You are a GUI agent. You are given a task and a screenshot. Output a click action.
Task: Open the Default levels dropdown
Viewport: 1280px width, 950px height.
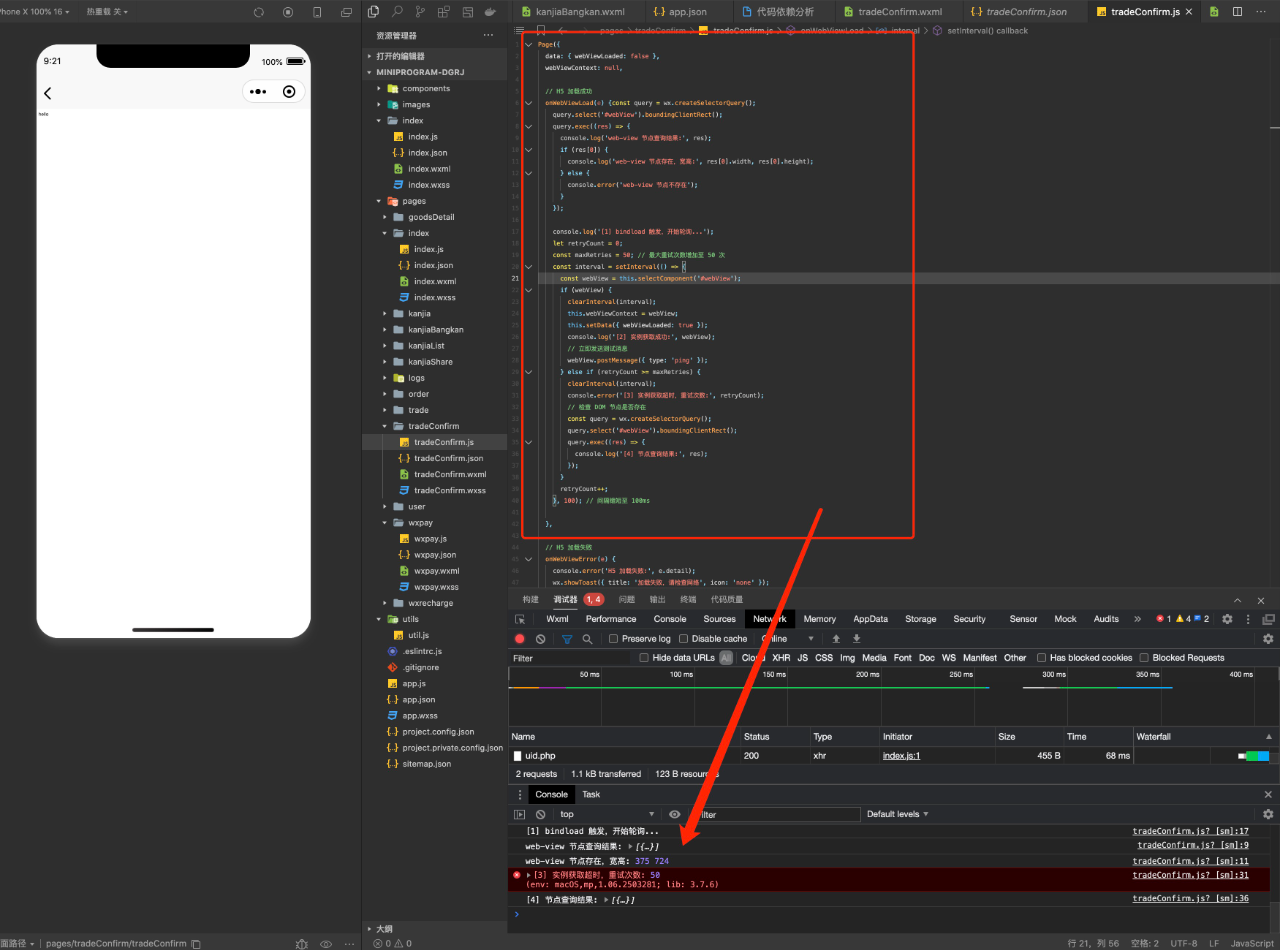point(898,814)
